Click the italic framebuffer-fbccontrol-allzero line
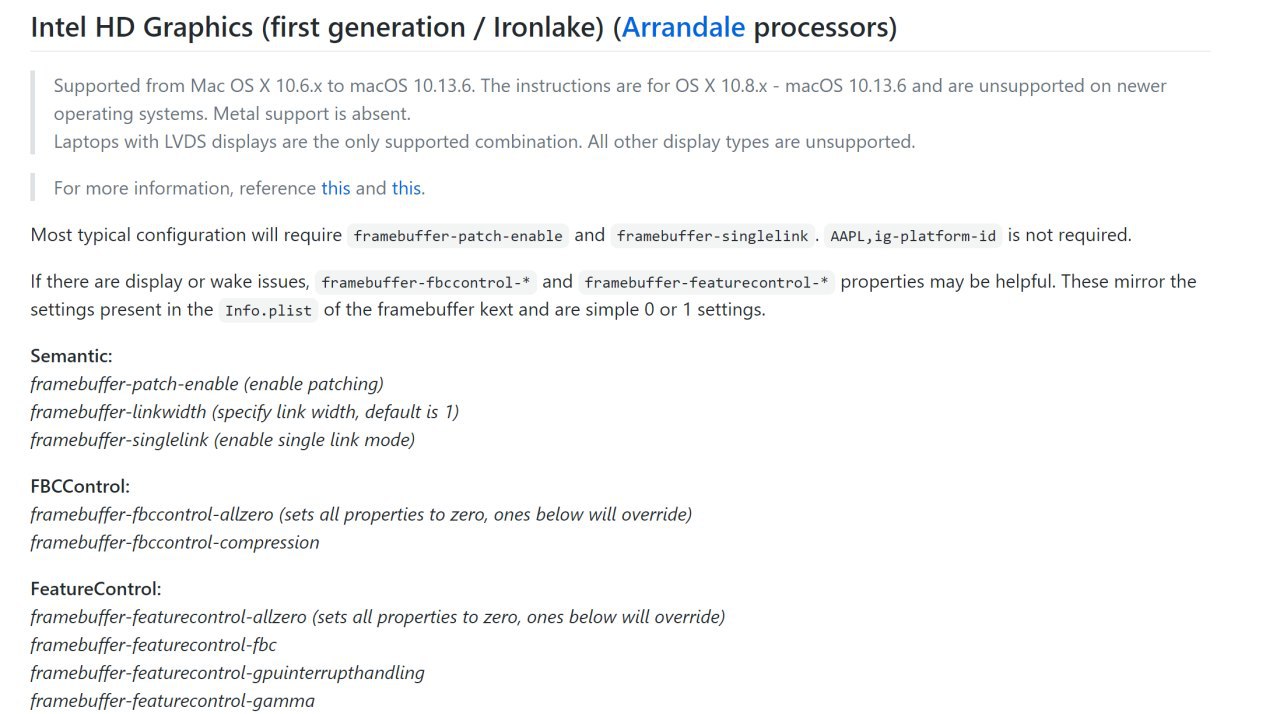 [361, 515]
